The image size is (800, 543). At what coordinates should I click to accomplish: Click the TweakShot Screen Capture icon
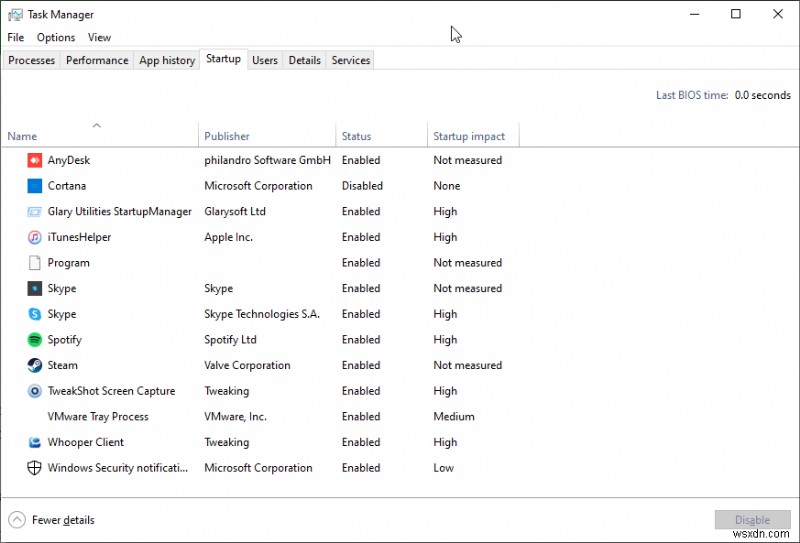pos(34,391)
